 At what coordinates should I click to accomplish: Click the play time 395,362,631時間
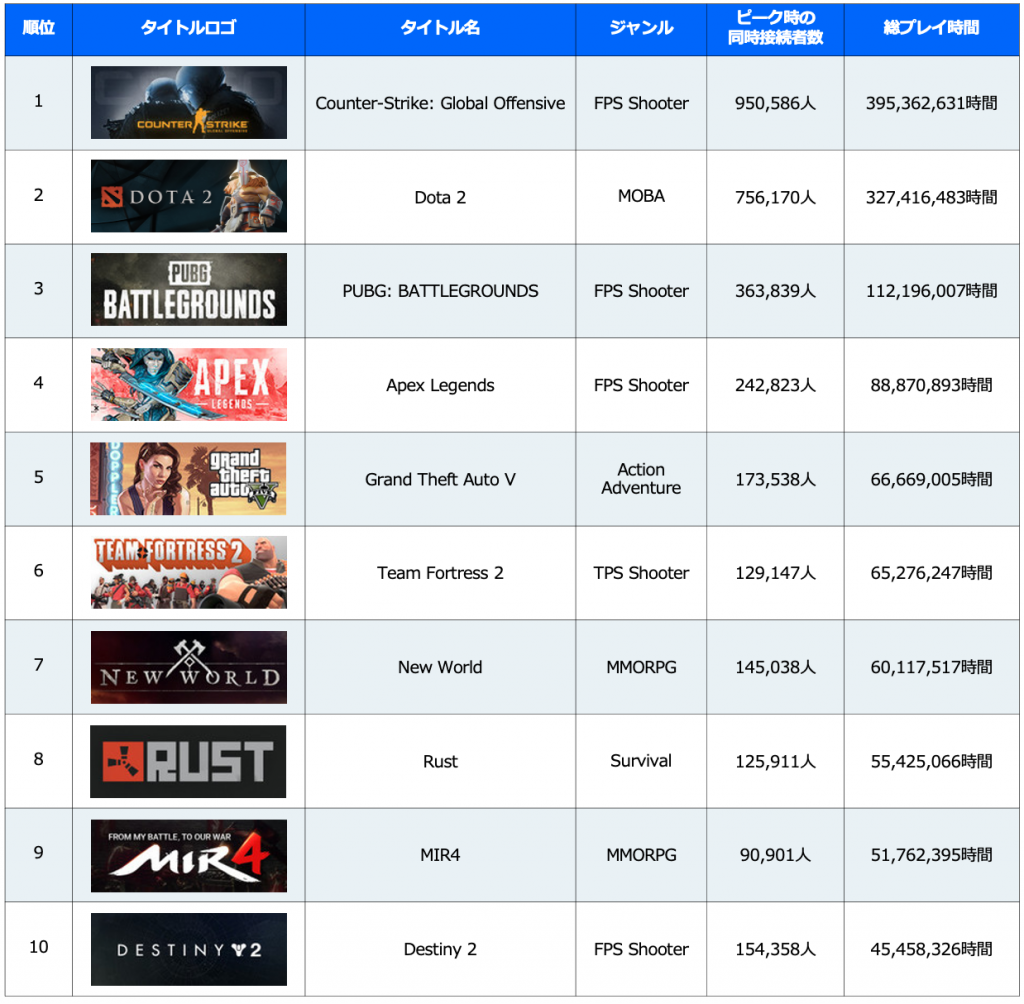931,103
